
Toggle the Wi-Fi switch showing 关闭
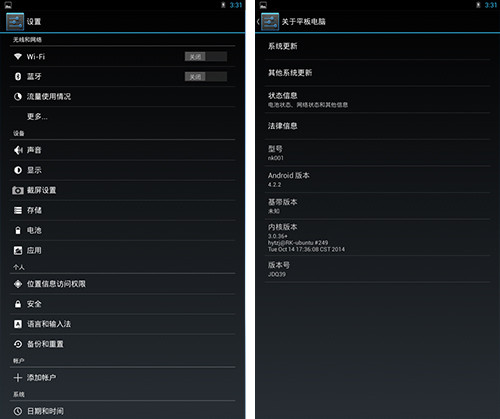pyautogui.click(x=206, y=57)
